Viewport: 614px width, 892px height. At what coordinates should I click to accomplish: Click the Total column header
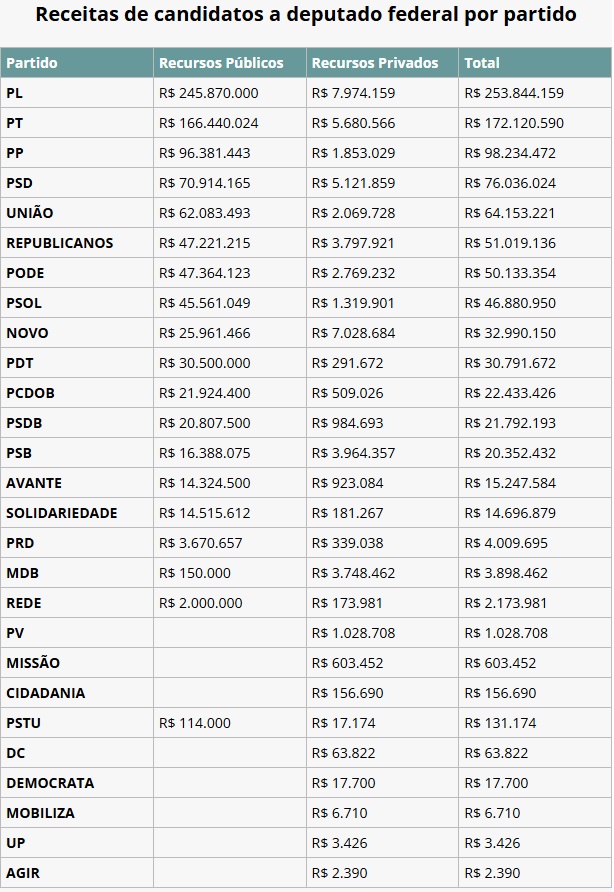click(535, 63)
